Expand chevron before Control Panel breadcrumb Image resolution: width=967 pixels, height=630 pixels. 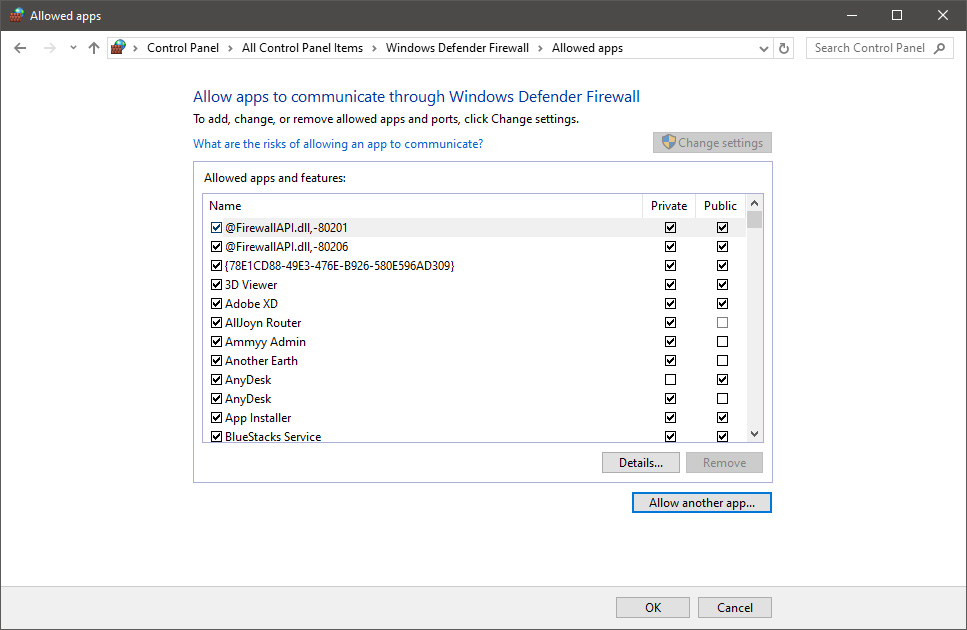(135, 48)
